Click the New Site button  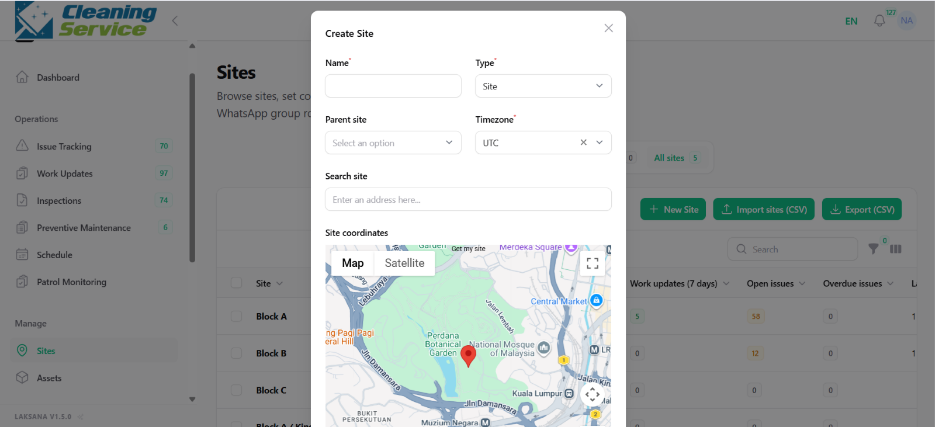(673, 210)
